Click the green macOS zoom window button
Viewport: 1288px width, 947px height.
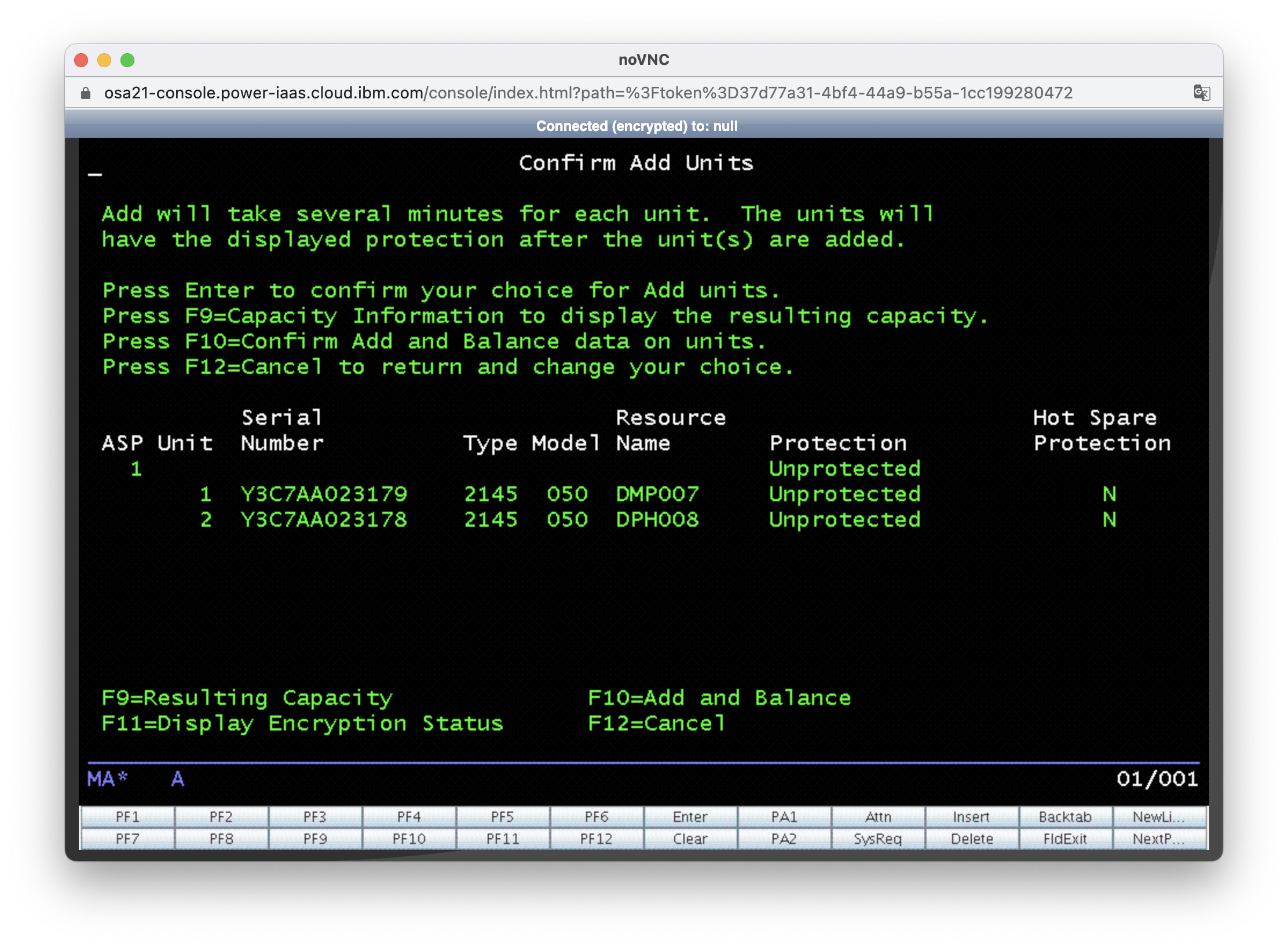click(127, 60)
